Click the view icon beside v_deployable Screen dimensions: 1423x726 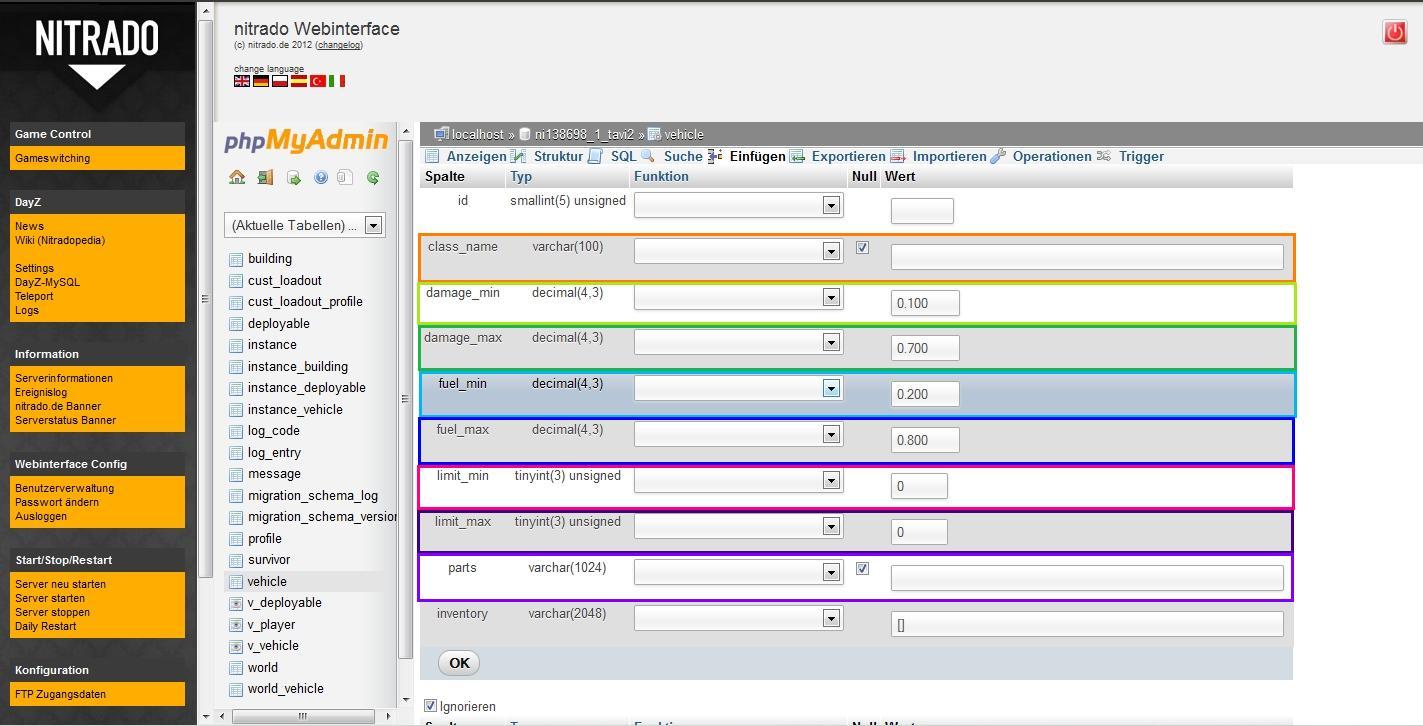(236, 603)
